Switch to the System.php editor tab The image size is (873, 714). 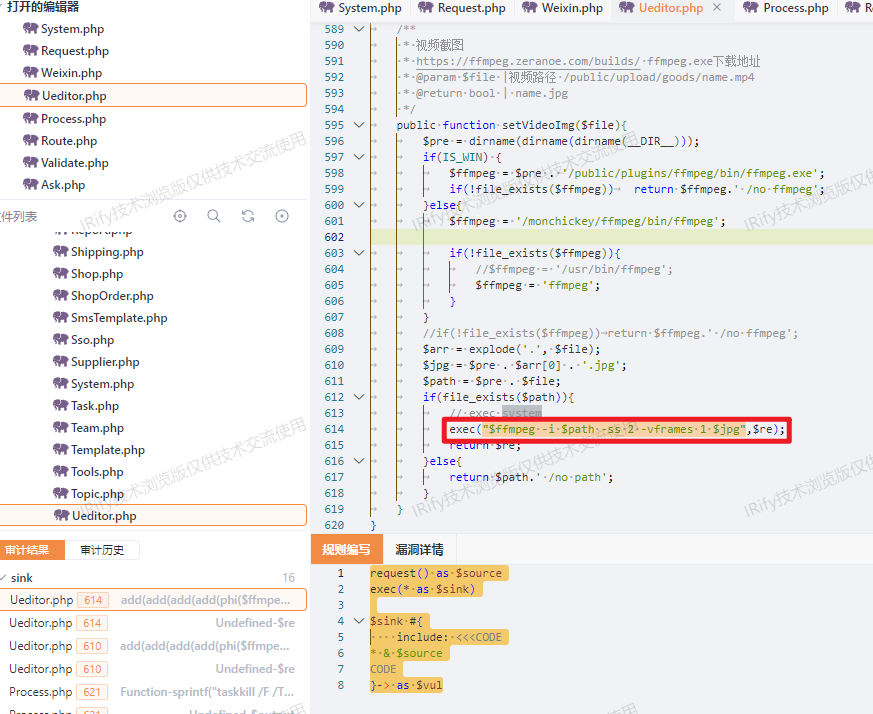click(x=361, y=8)
